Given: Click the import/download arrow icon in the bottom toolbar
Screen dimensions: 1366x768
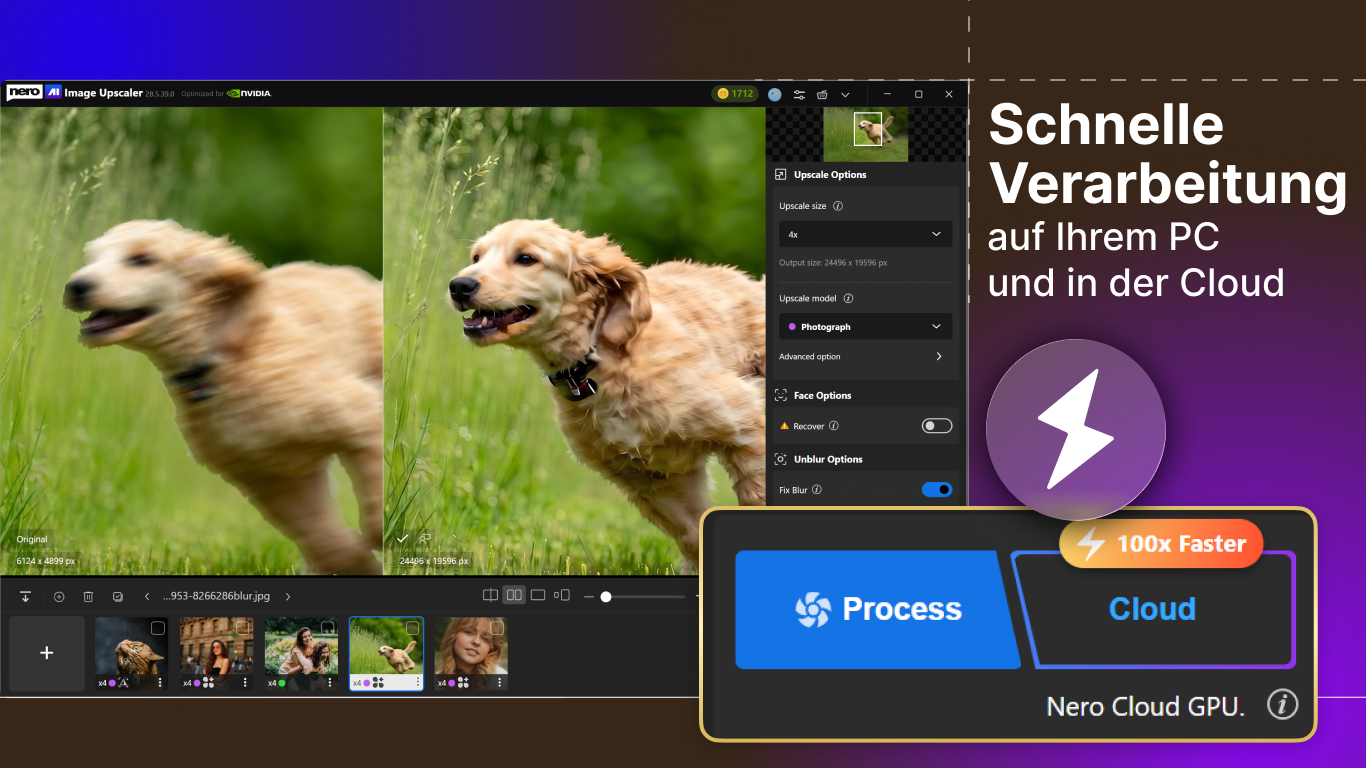Looking at the screenshot, I should (26, 596).
